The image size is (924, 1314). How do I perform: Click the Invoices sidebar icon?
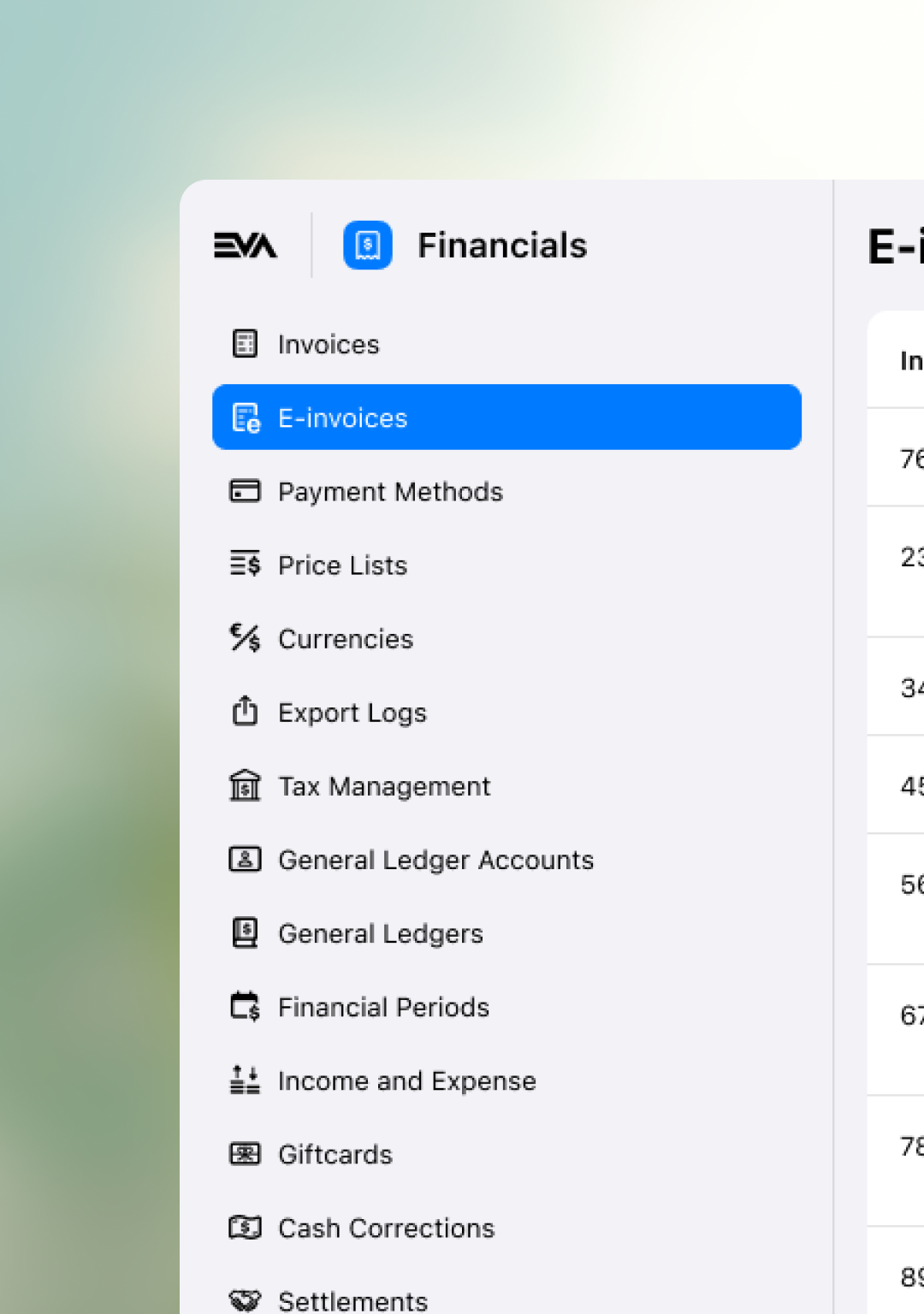coord(245,344)
